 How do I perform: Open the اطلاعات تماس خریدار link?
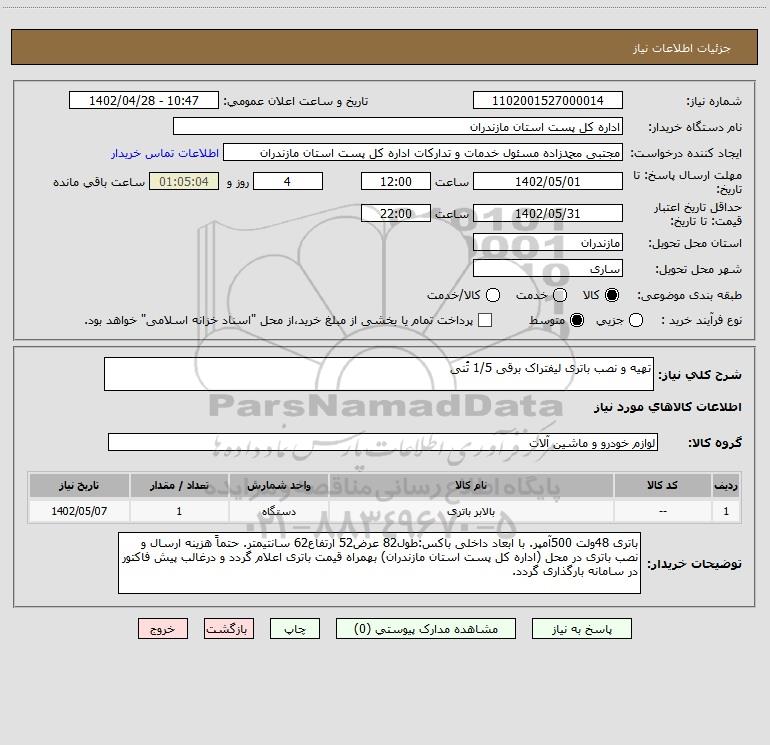(x=165, y=153)
